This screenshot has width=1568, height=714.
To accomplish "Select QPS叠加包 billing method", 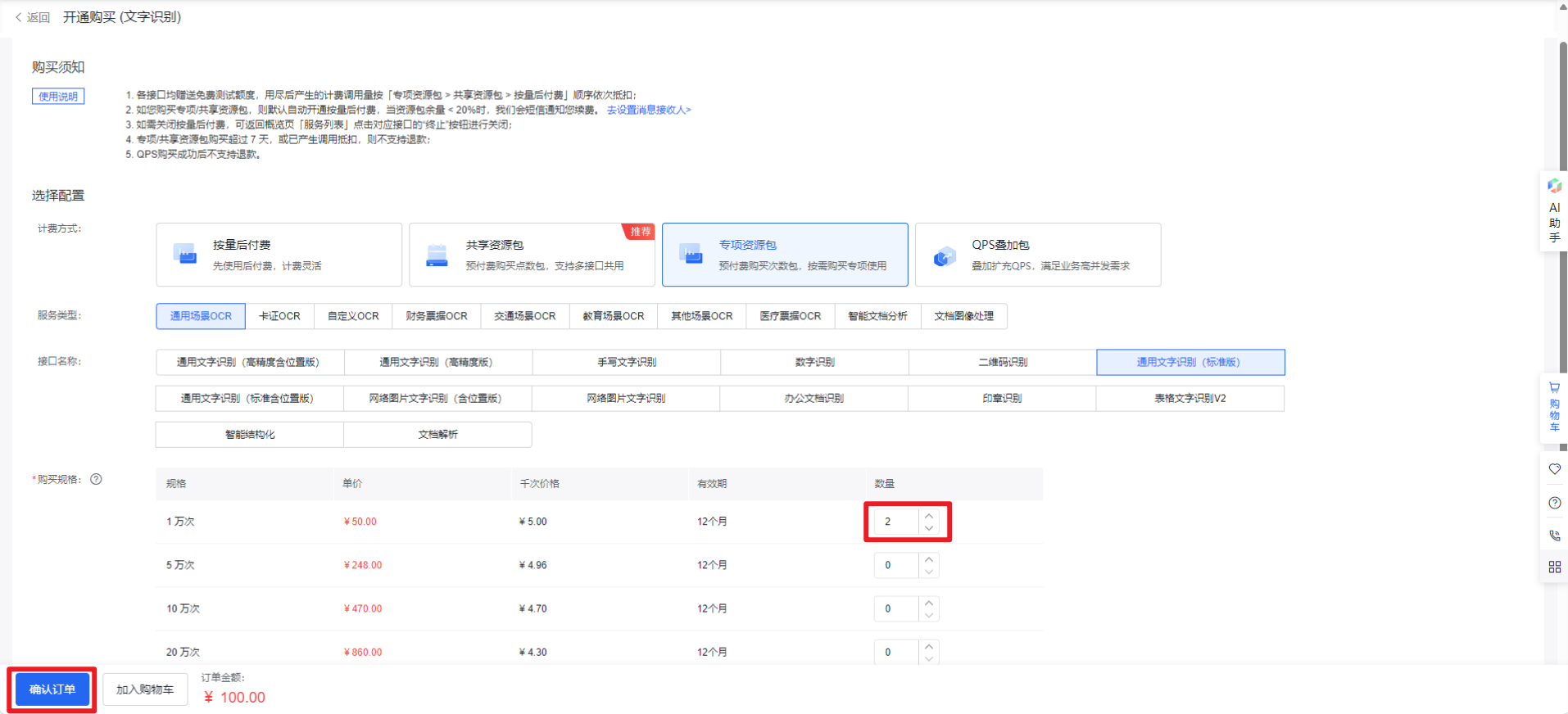I will 1038,255.
